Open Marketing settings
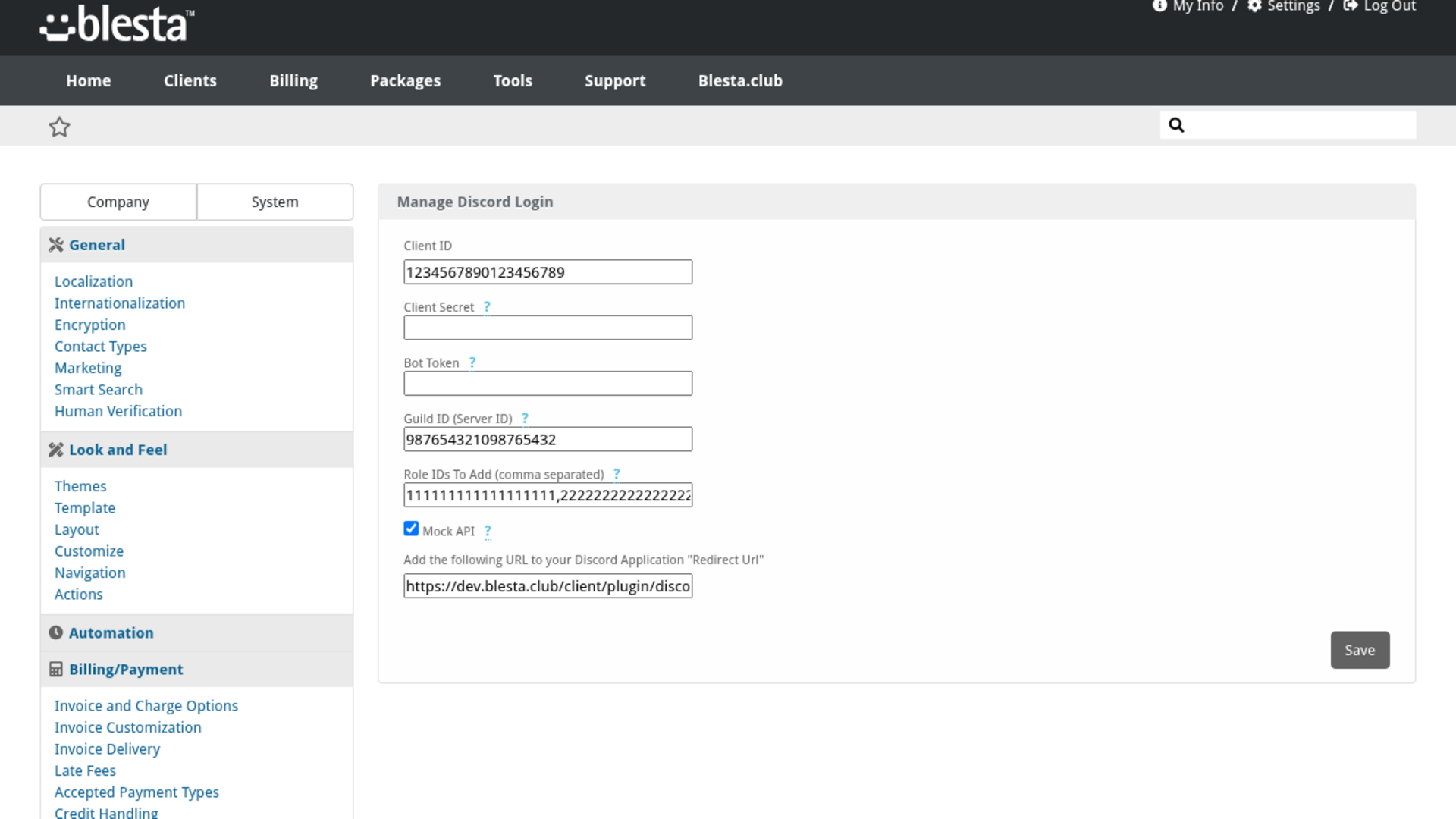Image resolution: width=1456 pixels, height=819 pixels. click(x=88, y=368)
